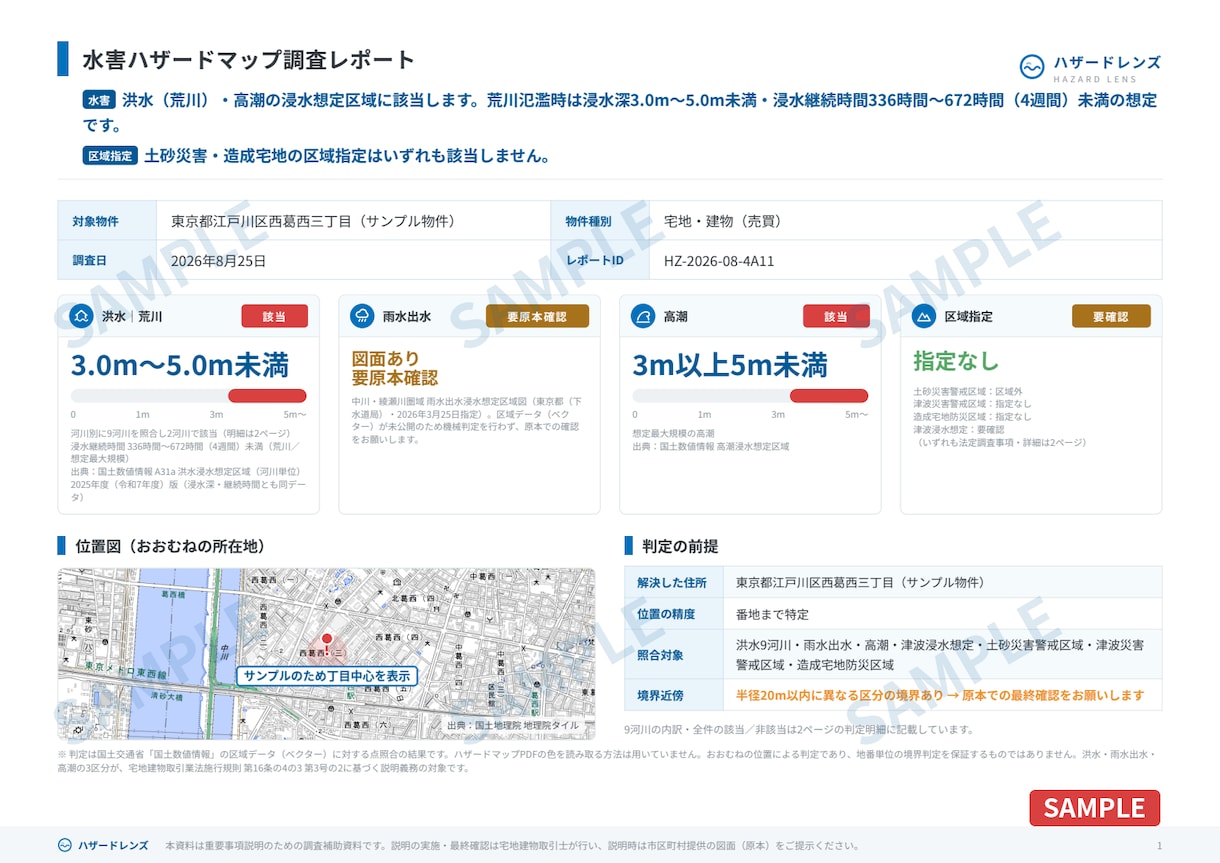1220x863 pixels.
Task: Select the address value next to 解決した住所
Action: click(861, 582)
